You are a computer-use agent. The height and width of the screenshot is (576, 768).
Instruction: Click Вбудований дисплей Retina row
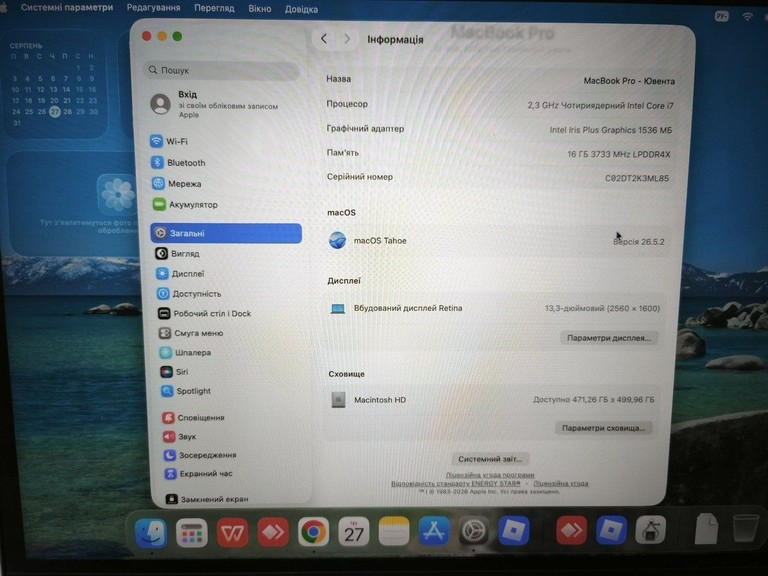click(495, 308)
